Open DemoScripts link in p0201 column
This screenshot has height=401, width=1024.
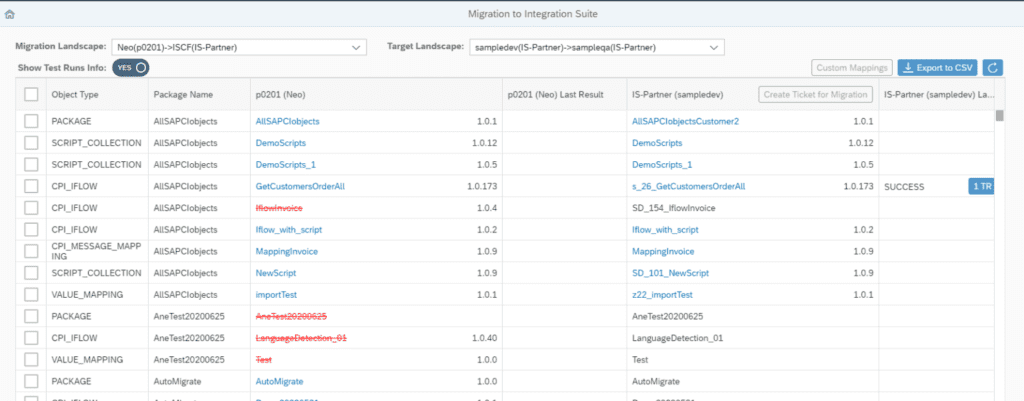pyautogui.click(x=280, y=143)
